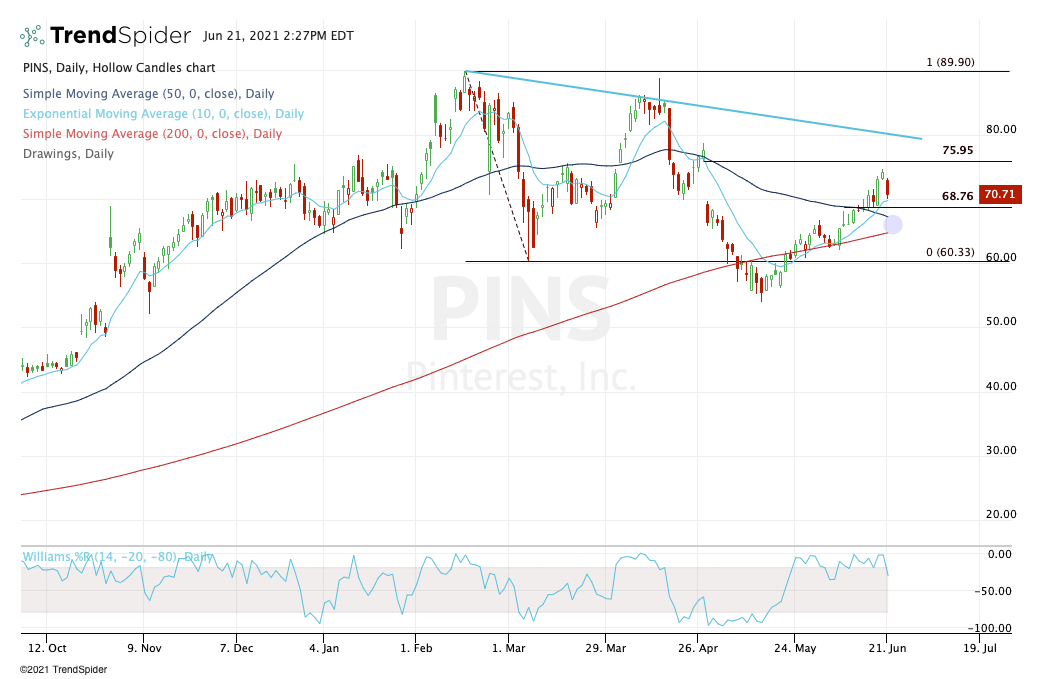The height and width of the screenshot is (679, 1042).
Task: Click the 50.00 price axis label
Action: 1001,322
